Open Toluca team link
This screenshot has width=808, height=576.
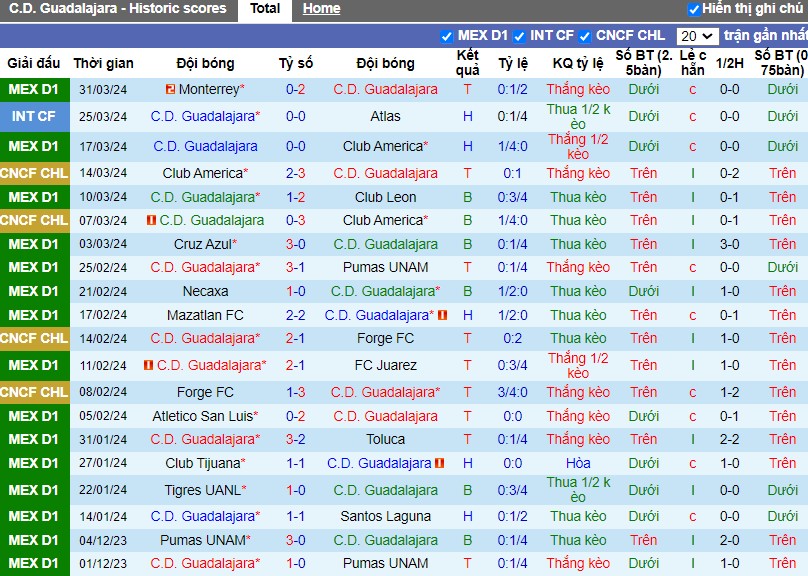click(x=385, y=439)
